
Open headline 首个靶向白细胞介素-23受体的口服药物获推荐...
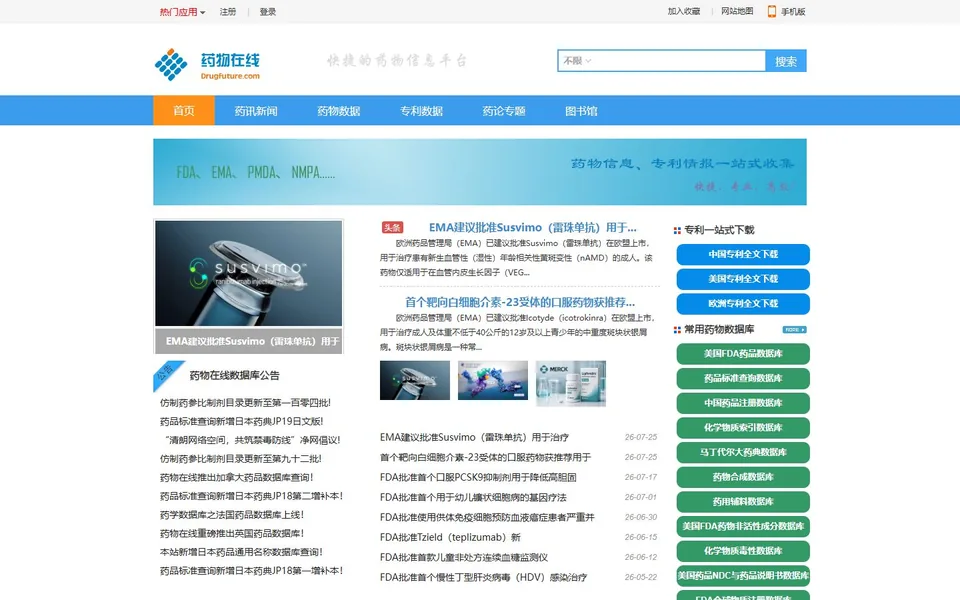[520, 302]
